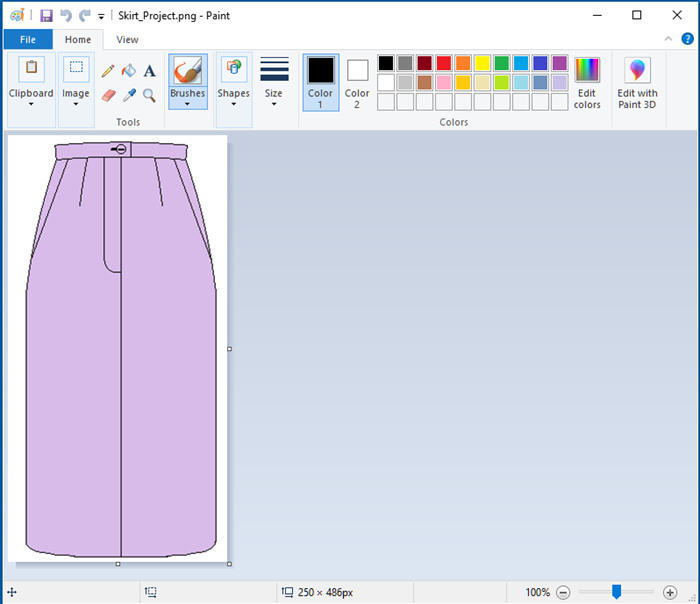Click the Undo arrow in title bar
This screenshot has width=700, height=604.
pos(66,16)
